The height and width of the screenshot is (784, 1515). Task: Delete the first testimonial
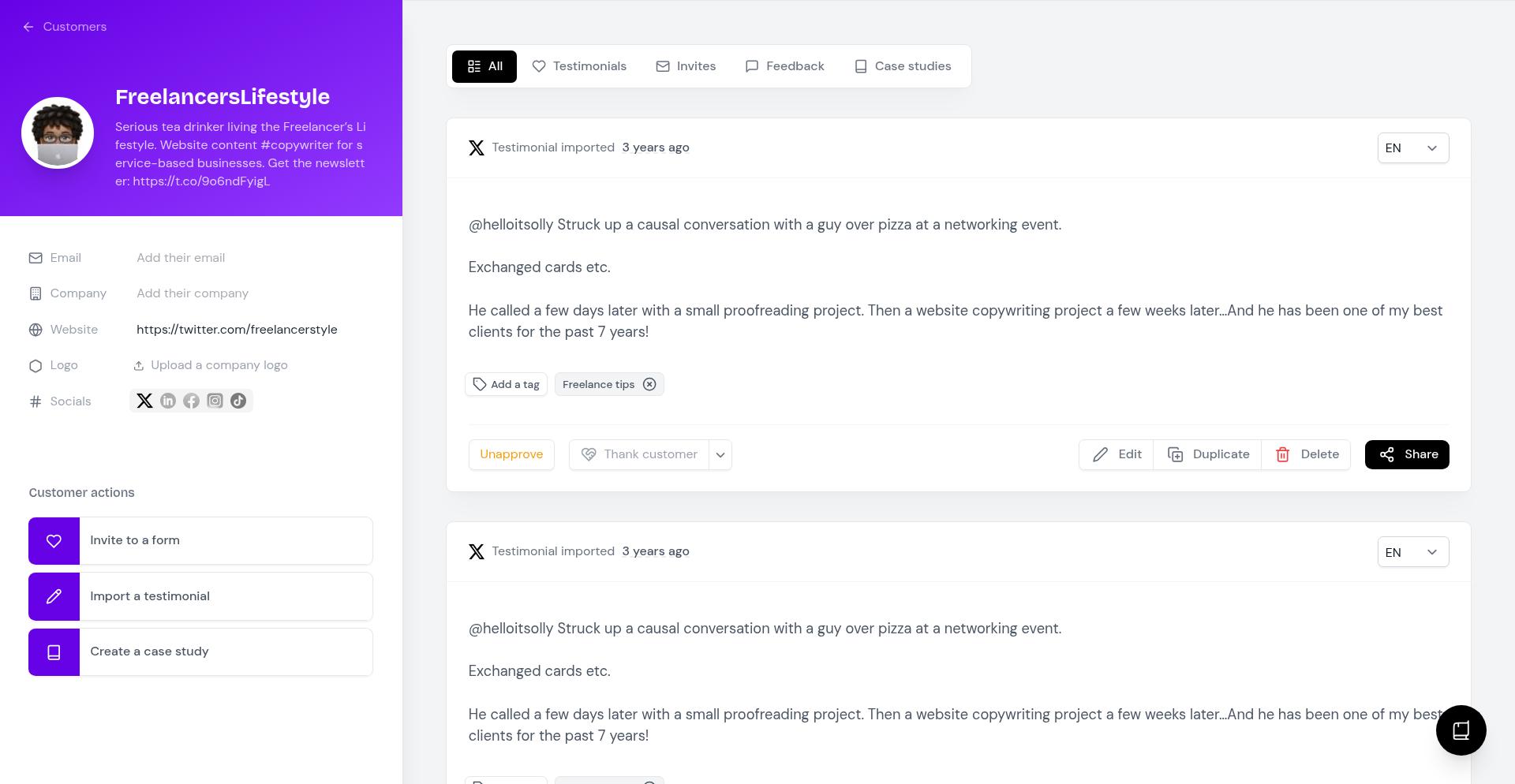[x=1307, y=454]
